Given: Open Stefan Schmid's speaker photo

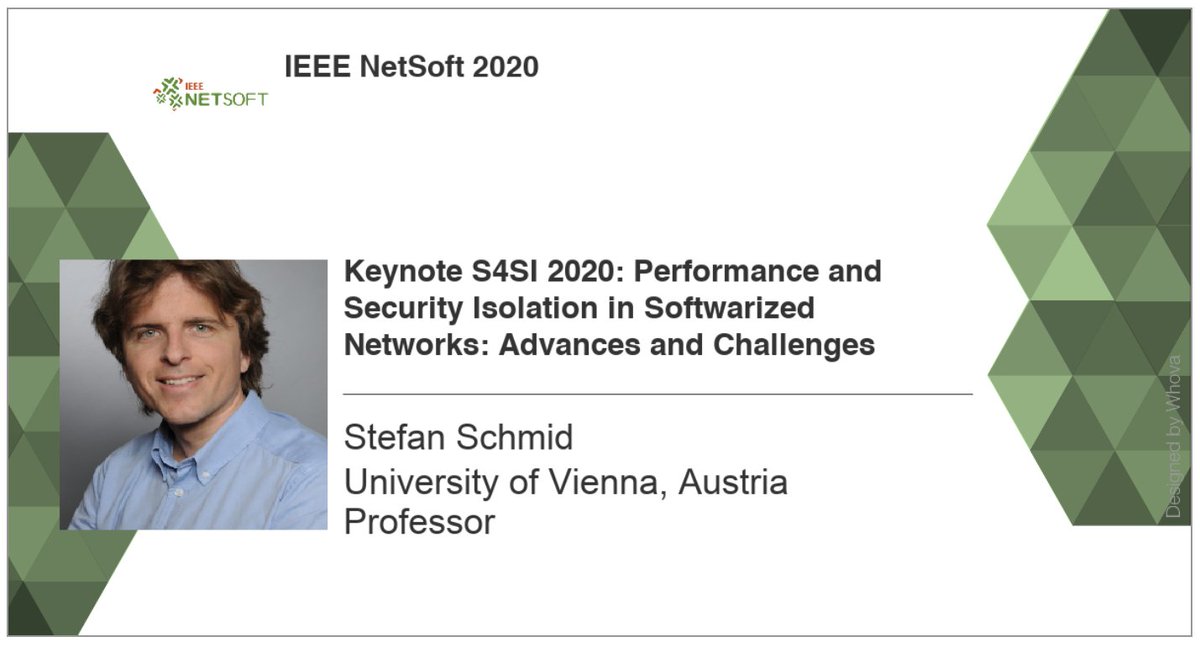Looking at the screenshot, I should pos(194,394).
